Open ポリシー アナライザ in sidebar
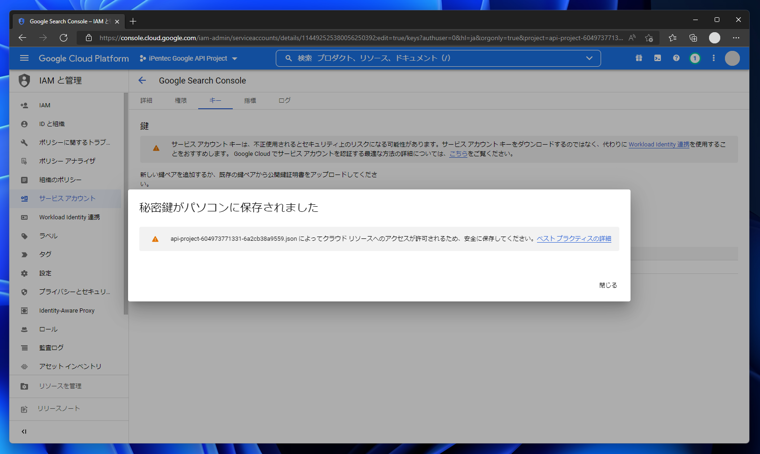 (67, 161)
